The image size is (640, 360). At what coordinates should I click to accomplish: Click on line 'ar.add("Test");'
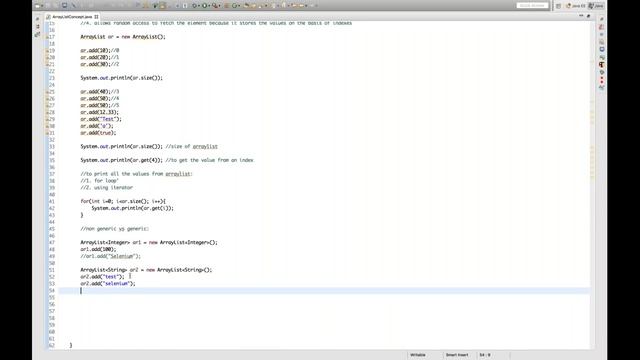click(101, 119)
